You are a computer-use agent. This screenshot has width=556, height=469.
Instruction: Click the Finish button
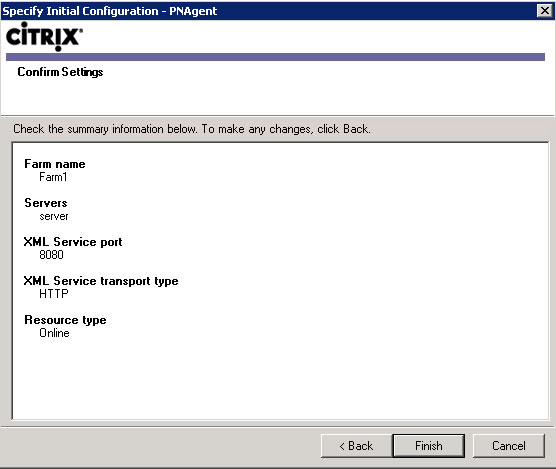click(x=429, y=446)
